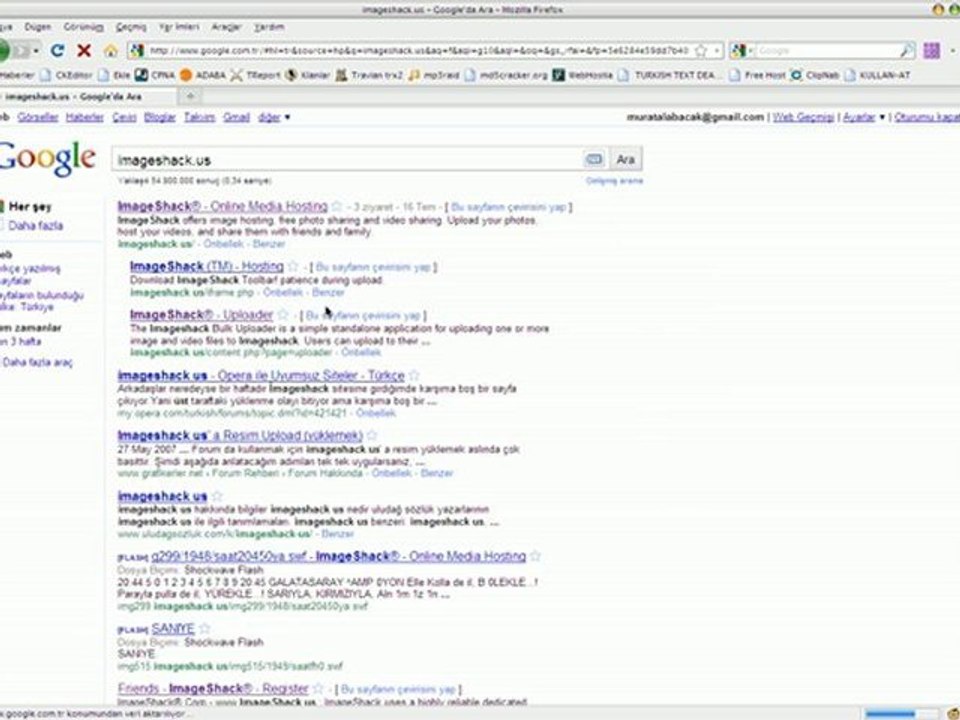This screenshot has height=720, width=960.
Task: Bookmark this page with the address bar star
Action: coord(702,50)
